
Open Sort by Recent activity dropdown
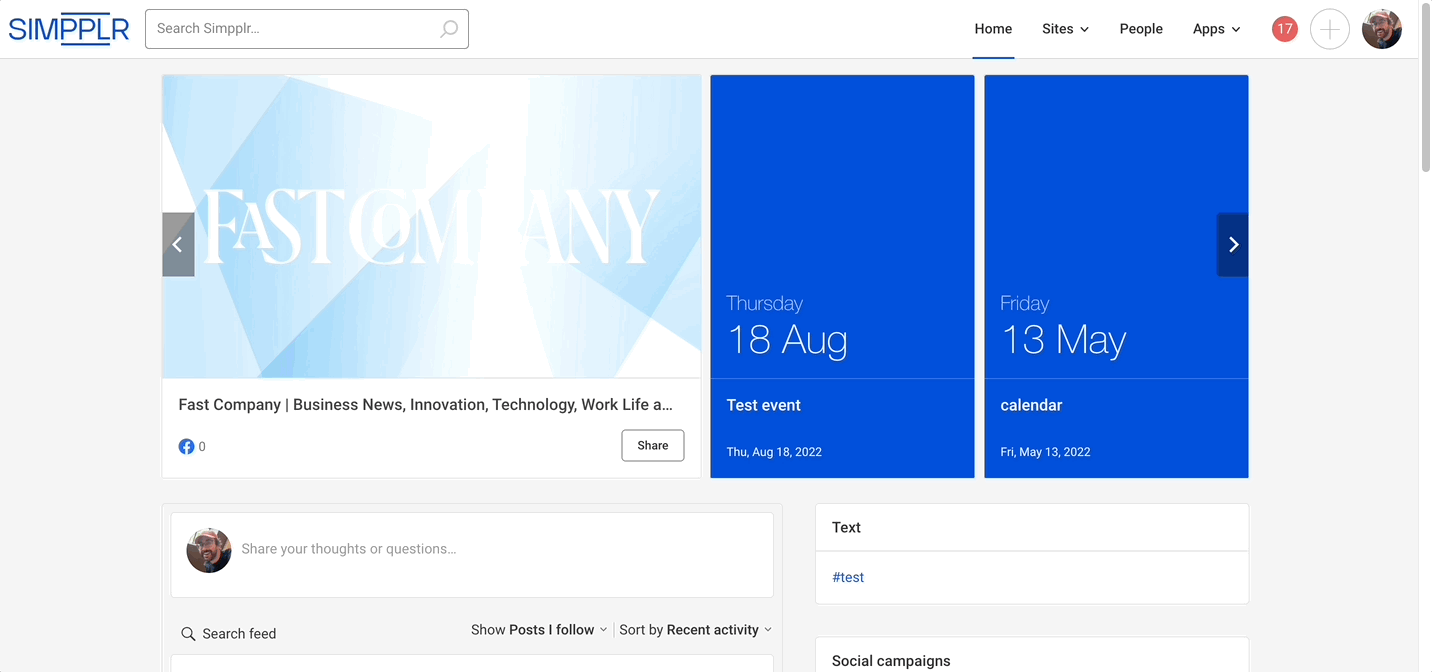695,630
